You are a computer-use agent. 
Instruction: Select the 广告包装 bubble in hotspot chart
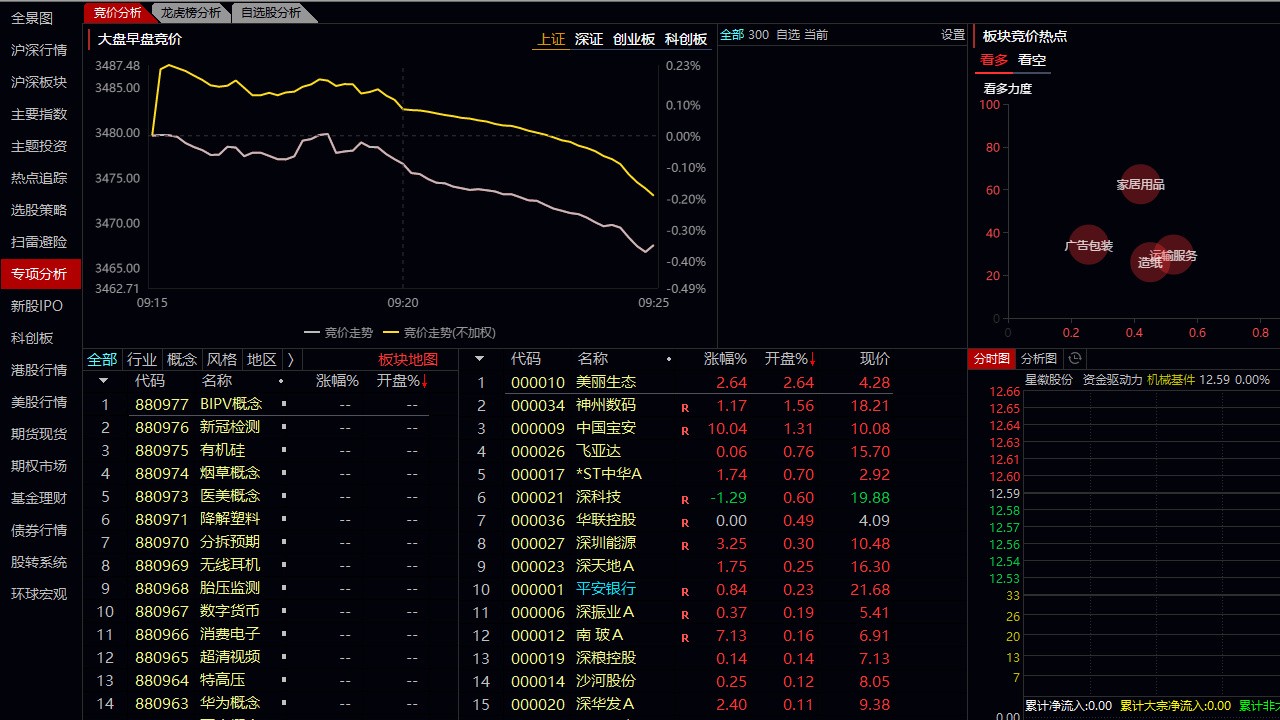[1088, 245]
